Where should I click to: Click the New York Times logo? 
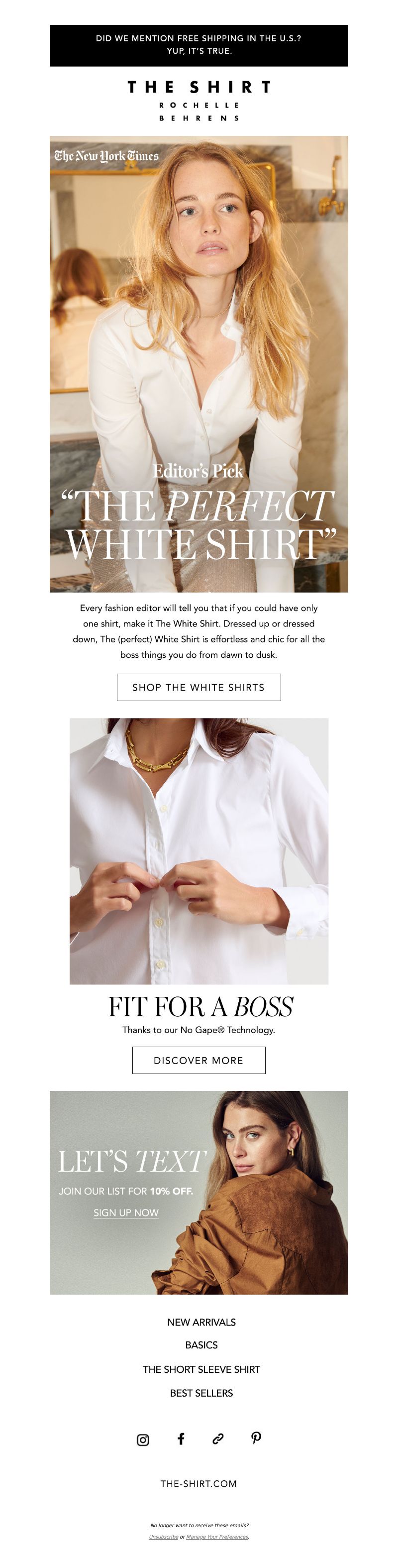[106, 156]
